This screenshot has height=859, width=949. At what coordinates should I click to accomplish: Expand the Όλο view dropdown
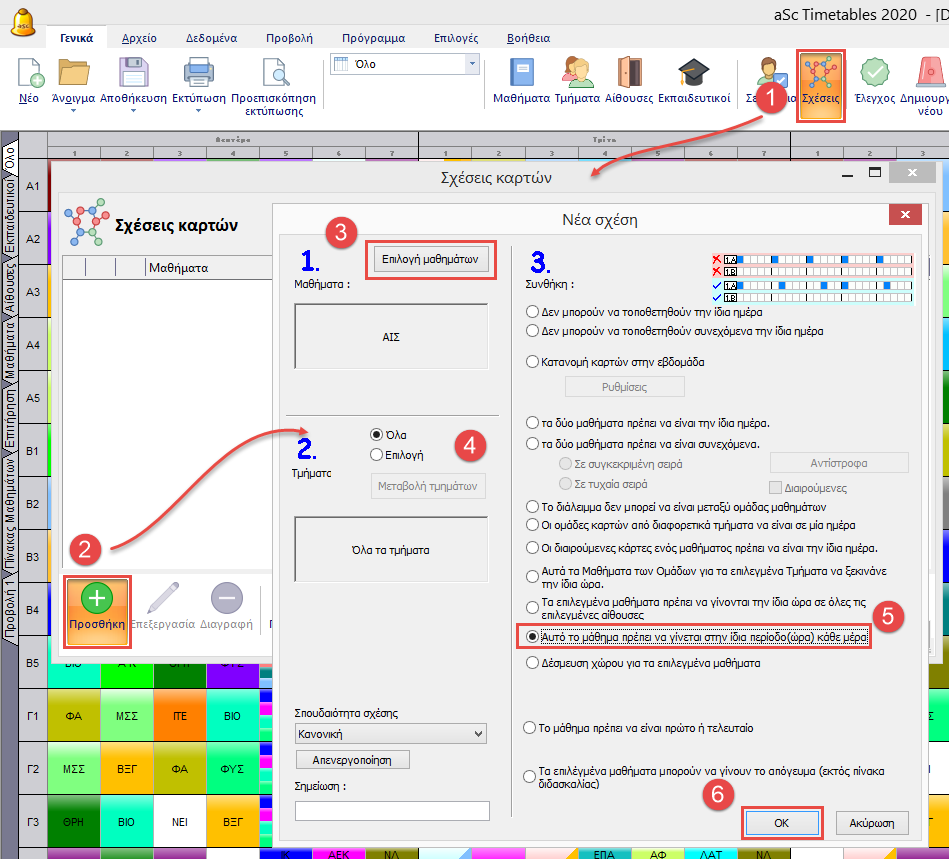pyautogui.click(x=472, y=64)
